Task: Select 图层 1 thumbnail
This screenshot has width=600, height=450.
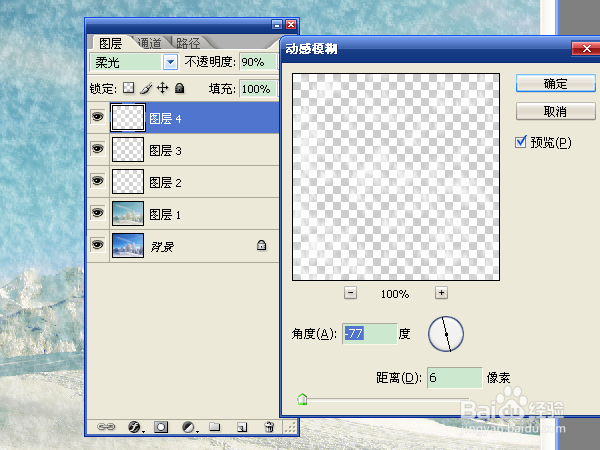Action: coord(128,214)
